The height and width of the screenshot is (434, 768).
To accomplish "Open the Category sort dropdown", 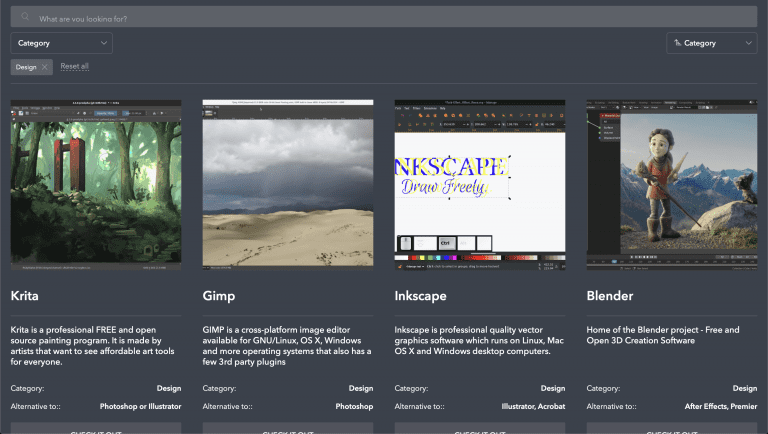I will tap(712, 43).
